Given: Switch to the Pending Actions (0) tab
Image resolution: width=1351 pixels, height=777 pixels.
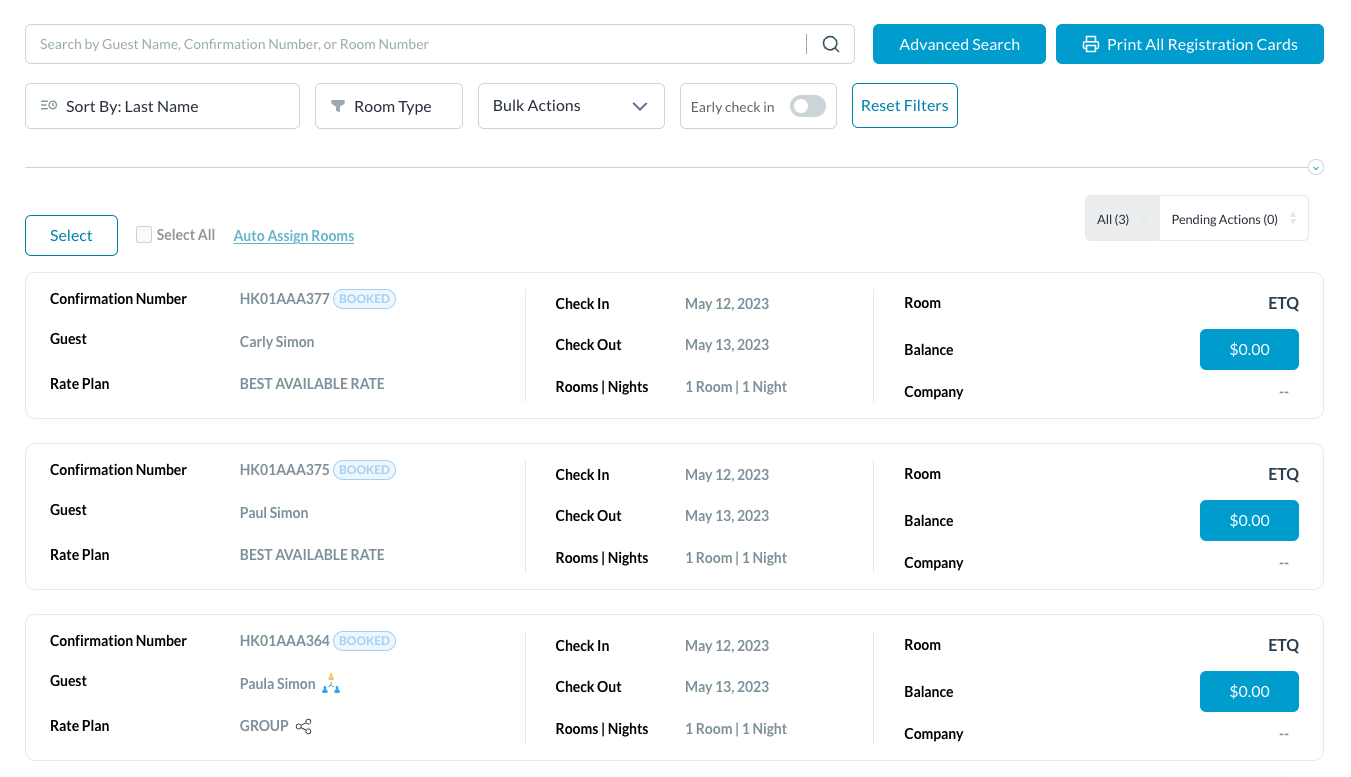Looking at the screenshot, I should (x=1224, y=218).
